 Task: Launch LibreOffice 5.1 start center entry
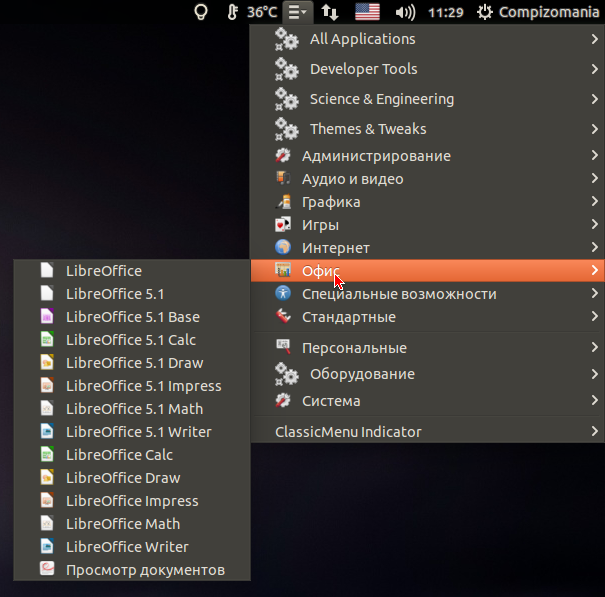click(132, 294)
